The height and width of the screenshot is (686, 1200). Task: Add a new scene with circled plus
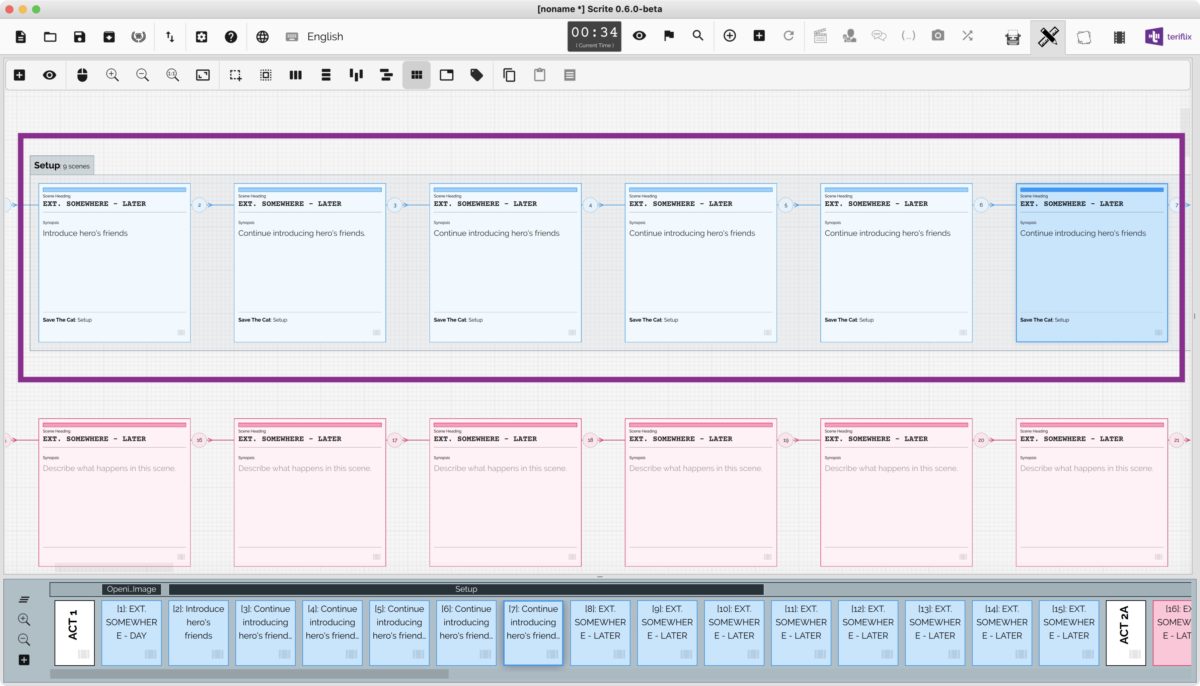point(729,36)
